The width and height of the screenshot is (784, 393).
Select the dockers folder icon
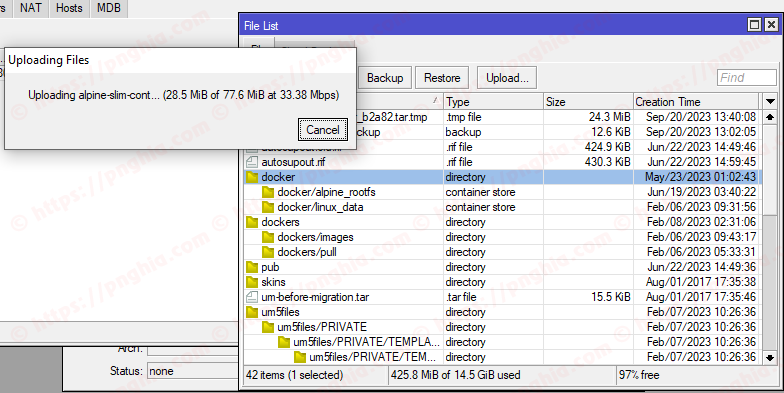pos(252,222)
